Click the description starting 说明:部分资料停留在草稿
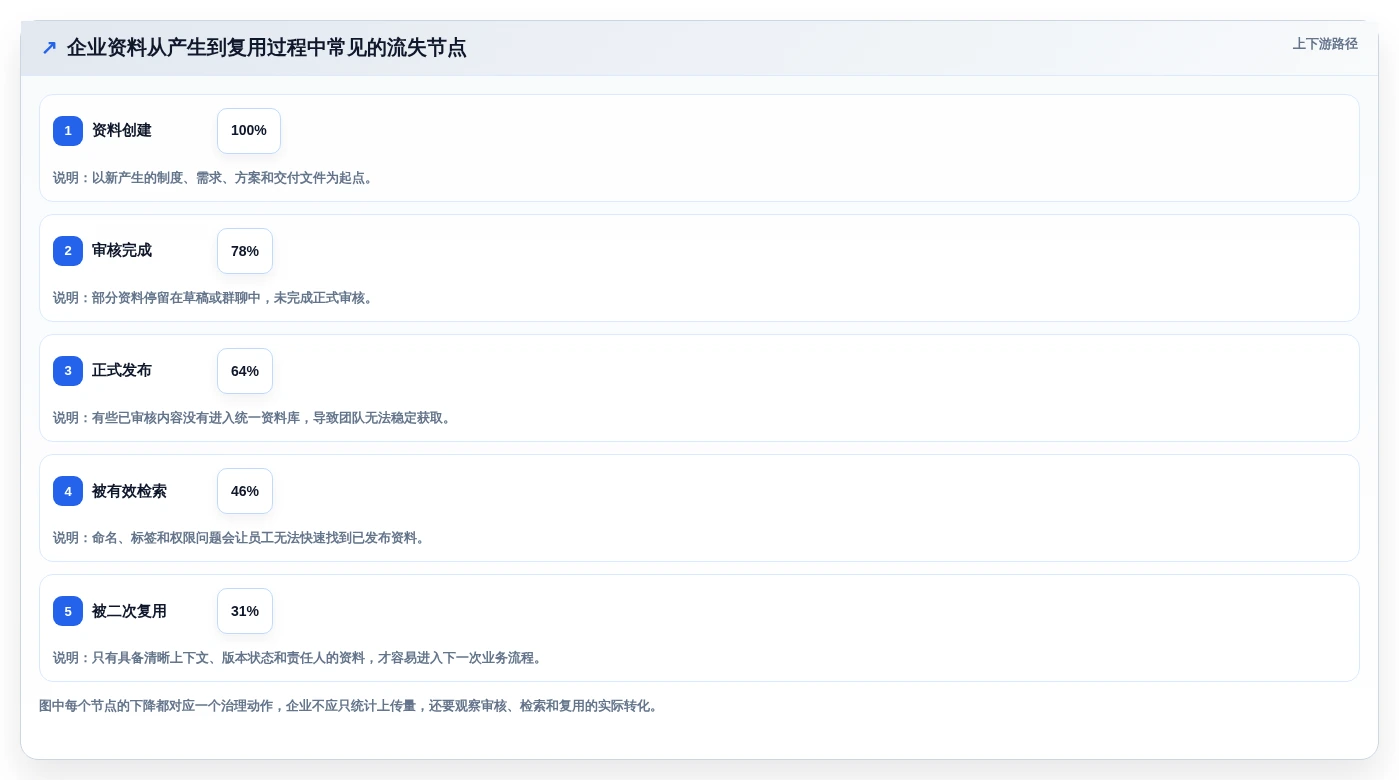Viewport: 1399px width, 780px height. [x=215, y=298]
